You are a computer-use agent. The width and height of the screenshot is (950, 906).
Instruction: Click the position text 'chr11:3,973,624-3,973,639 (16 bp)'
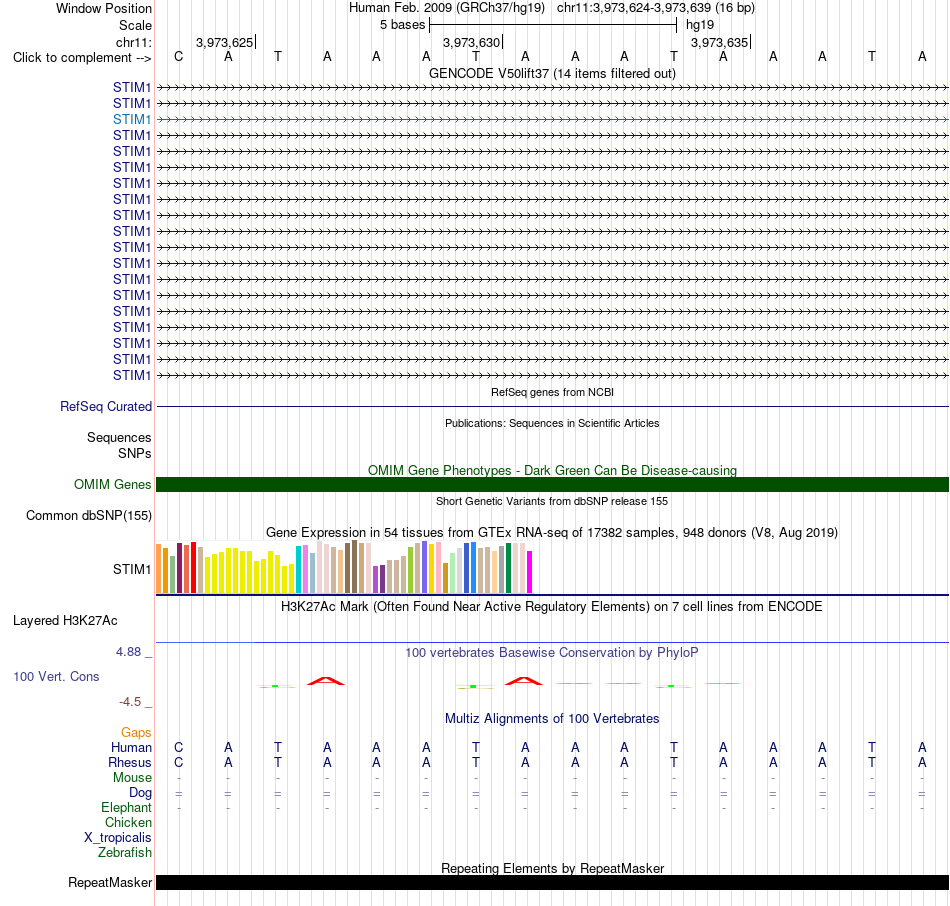(x=656, y=8)
